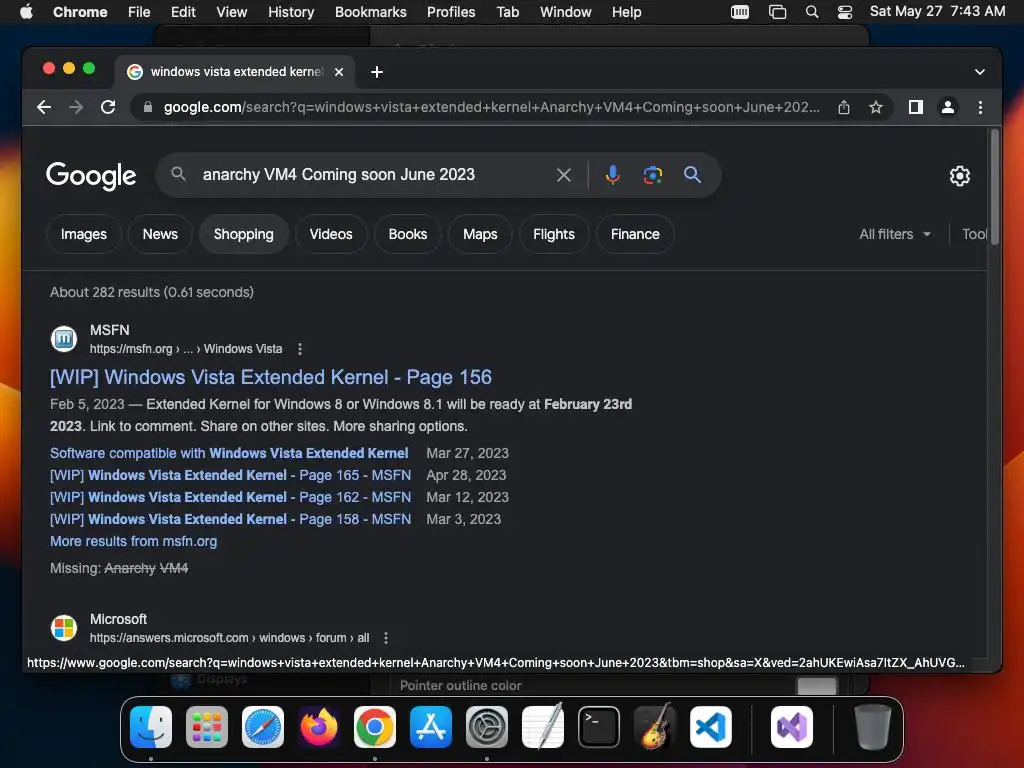Open the Windows Vista Extended Kernel Page 156 result
This screenshot has height=768, width=1024.
[271, 377]
